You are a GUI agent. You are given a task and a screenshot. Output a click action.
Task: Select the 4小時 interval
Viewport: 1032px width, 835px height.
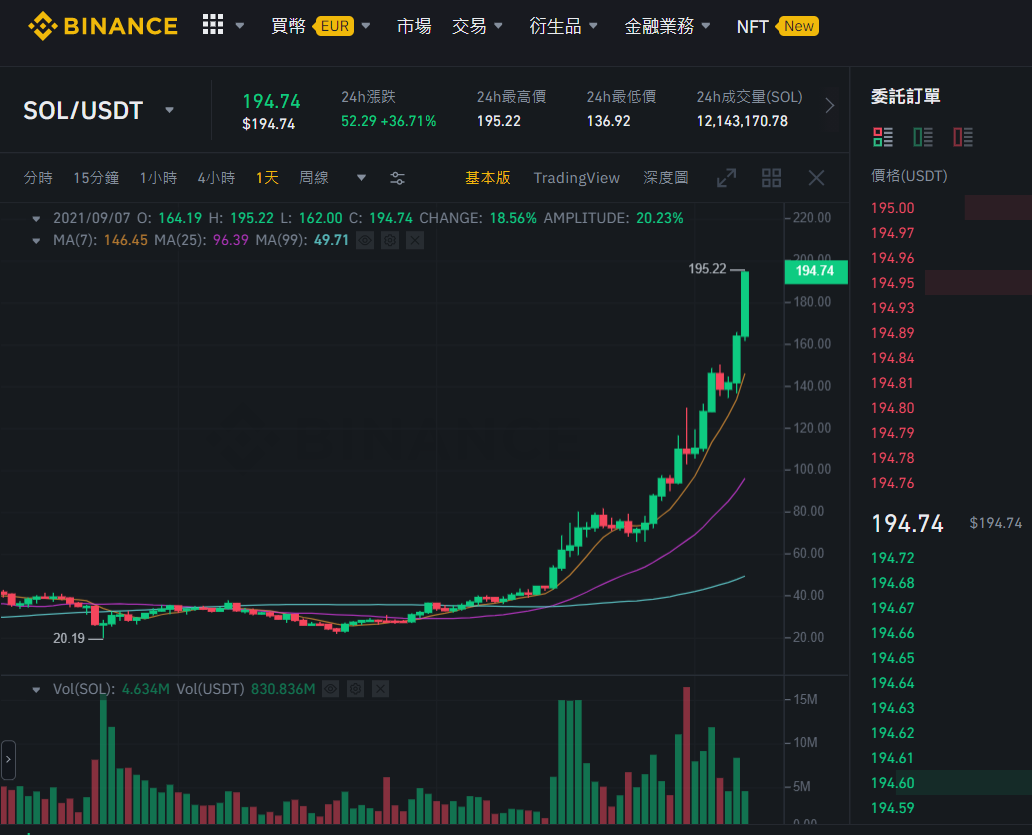tap(216, 178)
